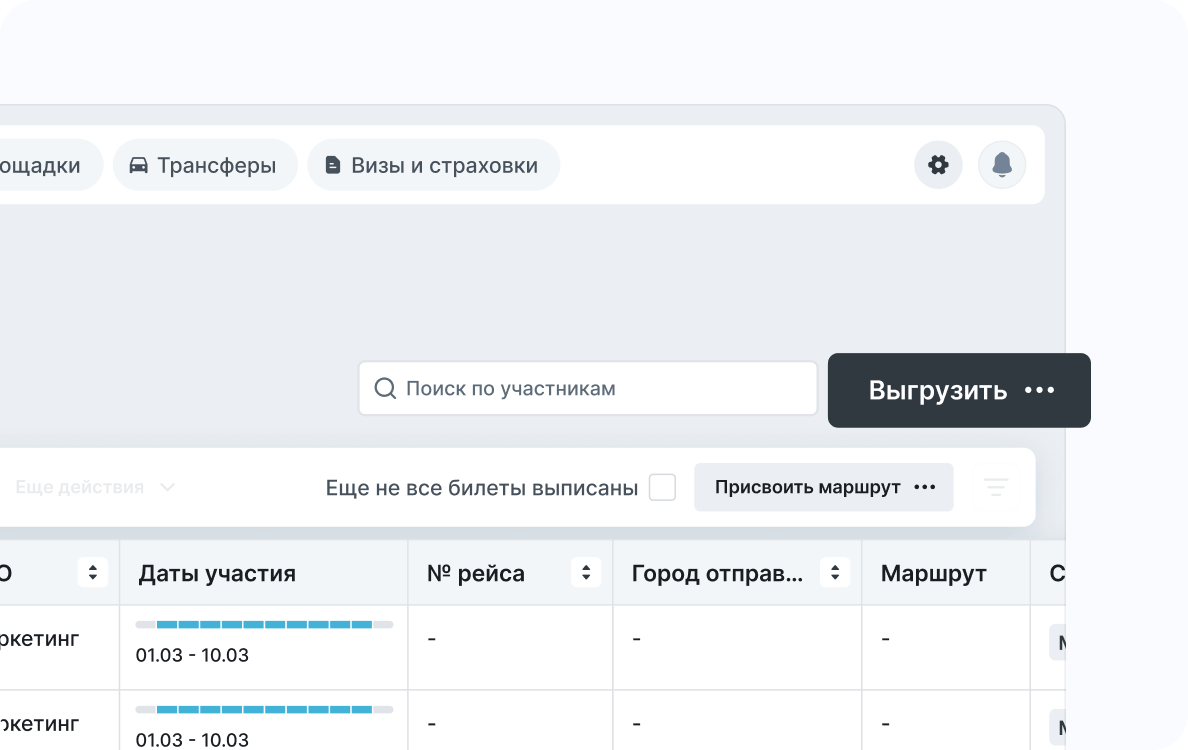Click the document icon in Визы и страховки

tap(333, 165)
